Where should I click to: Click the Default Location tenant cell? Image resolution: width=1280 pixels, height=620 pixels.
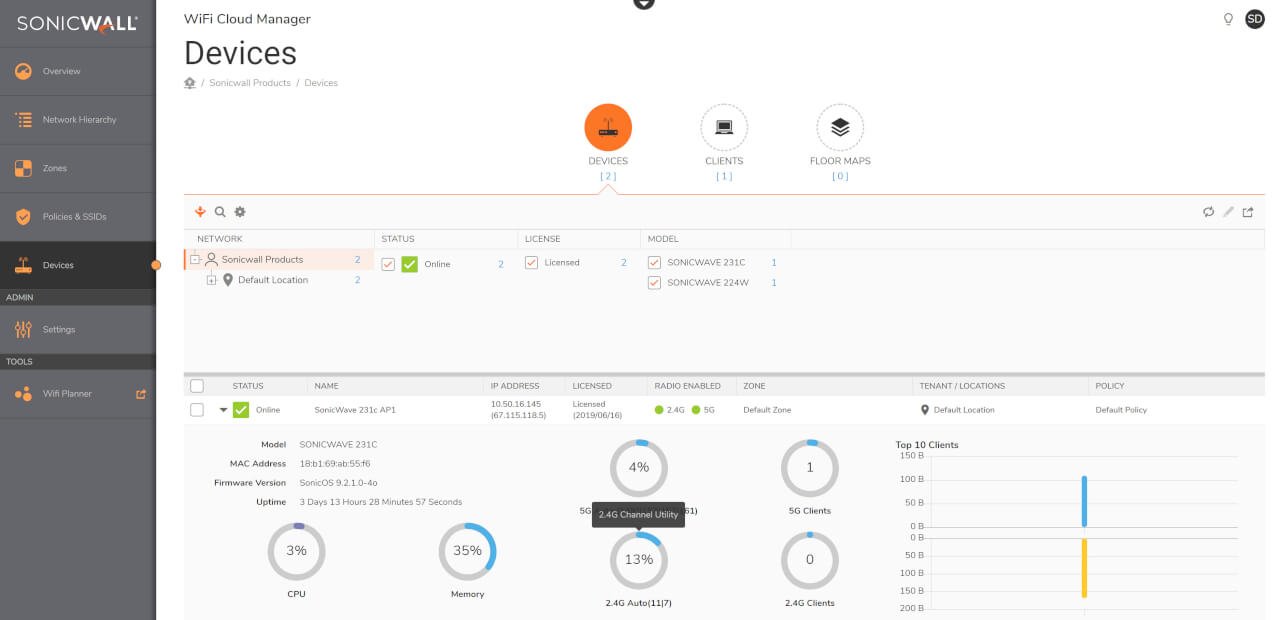pyautogui.click(x=964, y=410)
